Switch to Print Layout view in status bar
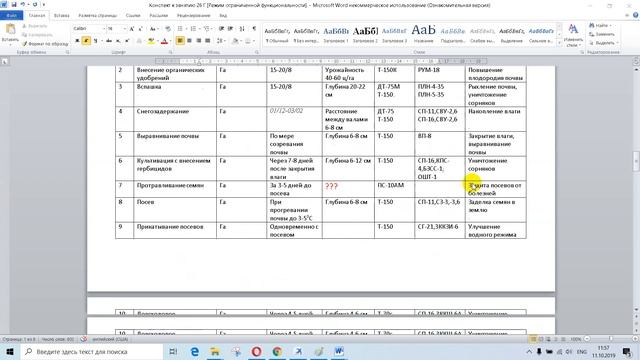Screen dimensions: 640x360 [533, 339]
